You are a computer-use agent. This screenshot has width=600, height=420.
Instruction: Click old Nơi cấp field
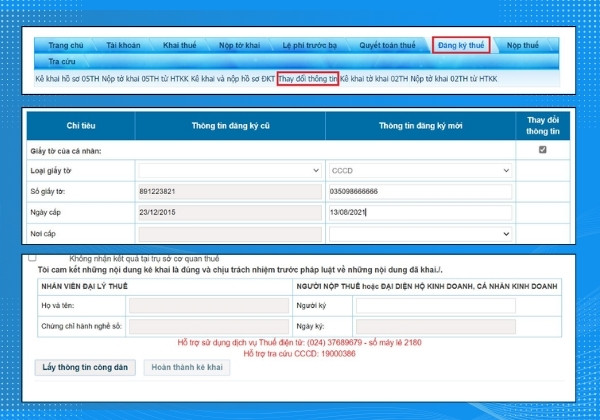click(x=230, y=234)
